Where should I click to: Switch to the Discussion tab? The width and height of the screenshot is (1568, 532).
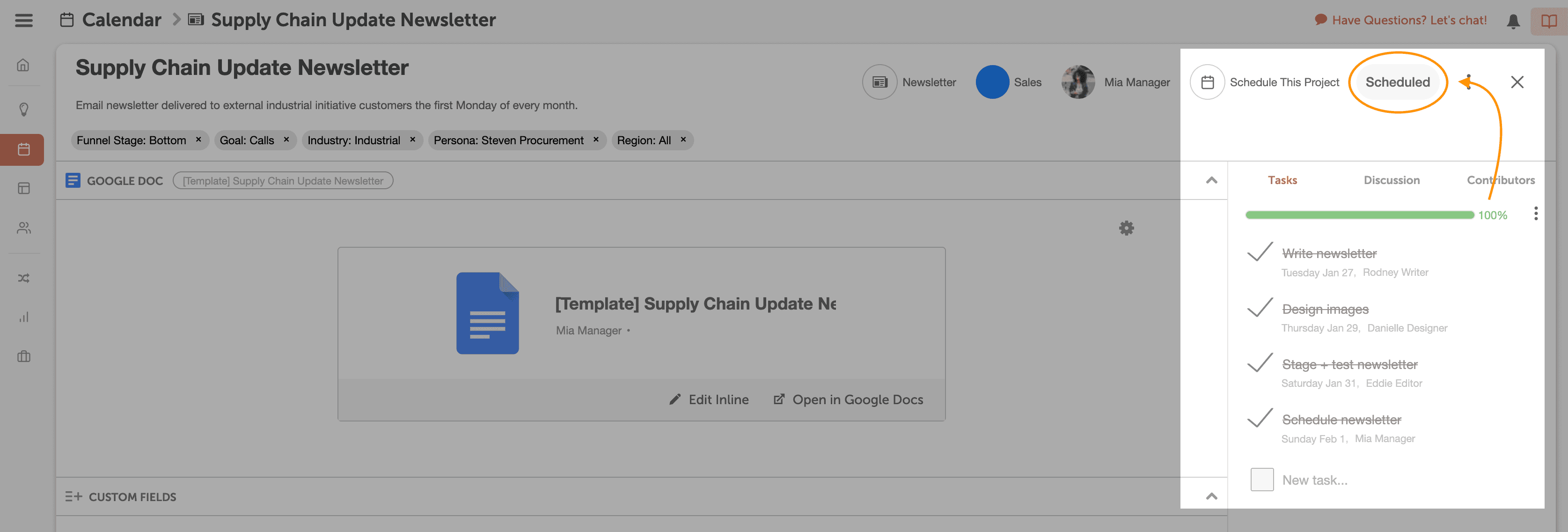coord(1391,180)
